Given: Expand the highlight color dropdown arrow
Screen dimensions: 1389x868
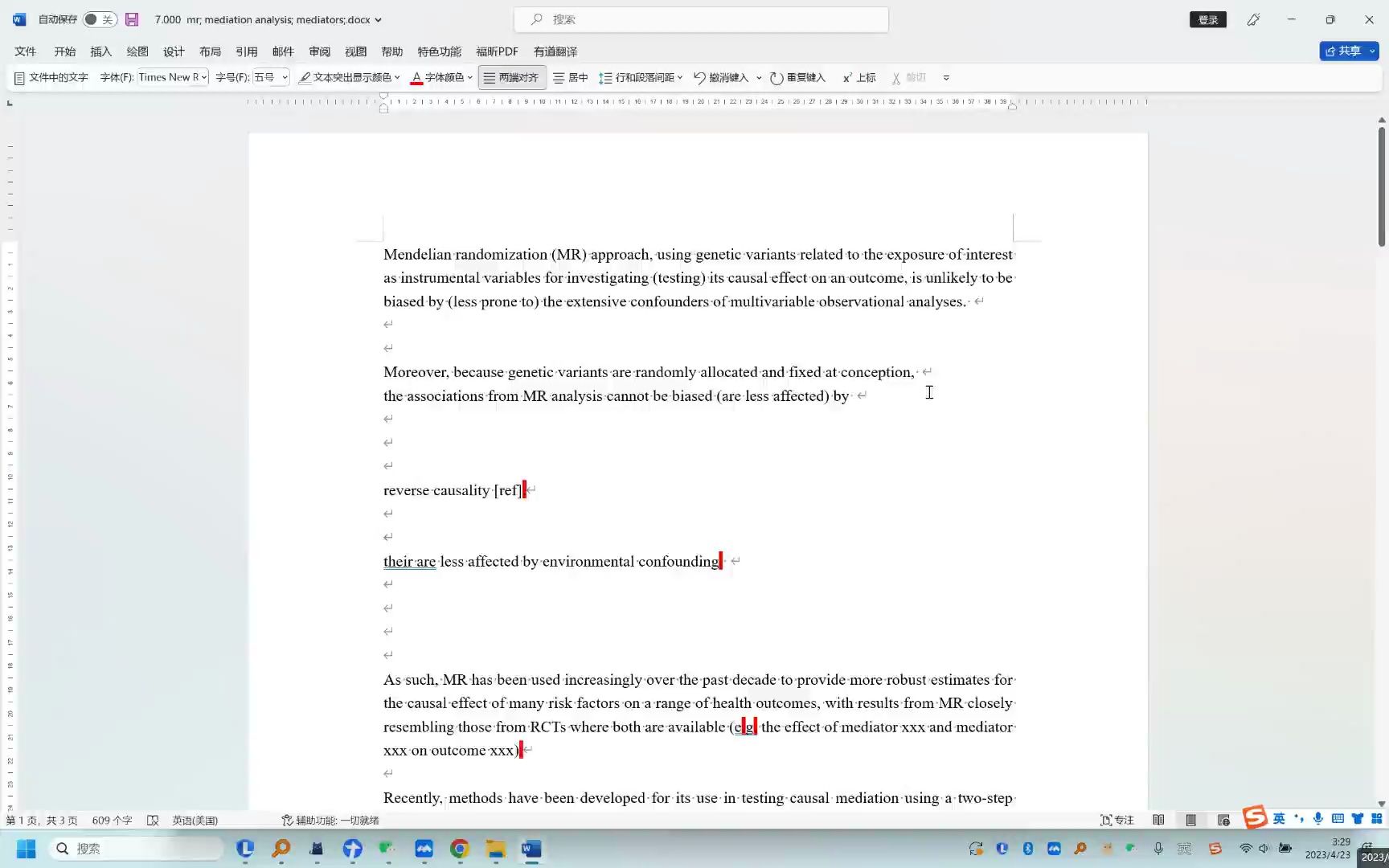Looking at the screenshot, I should 397,78.
